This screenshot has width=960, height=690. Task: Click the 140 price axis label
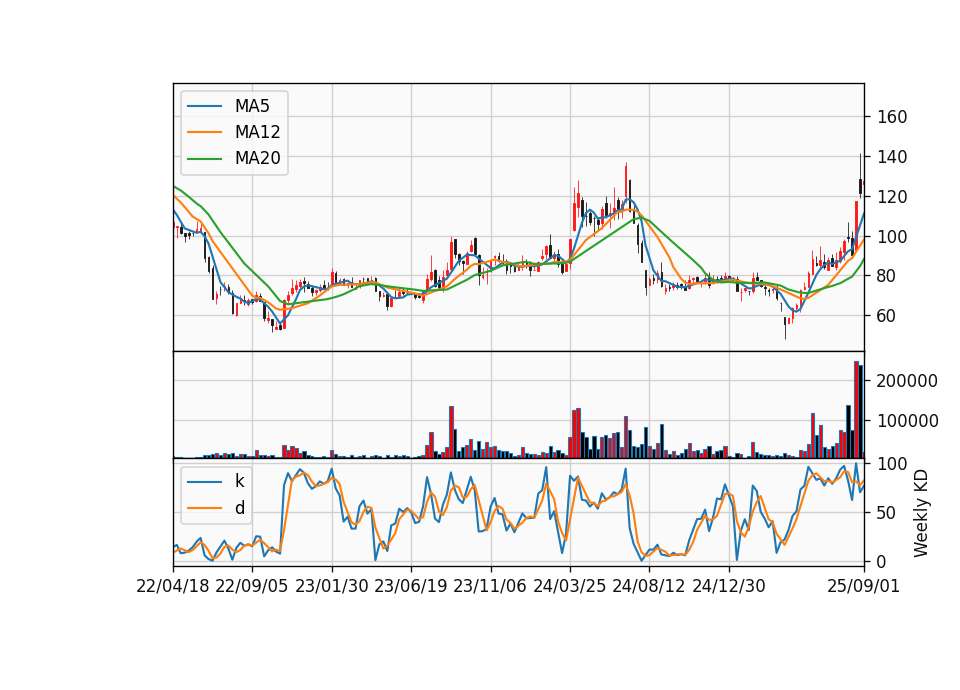(892, 157)
